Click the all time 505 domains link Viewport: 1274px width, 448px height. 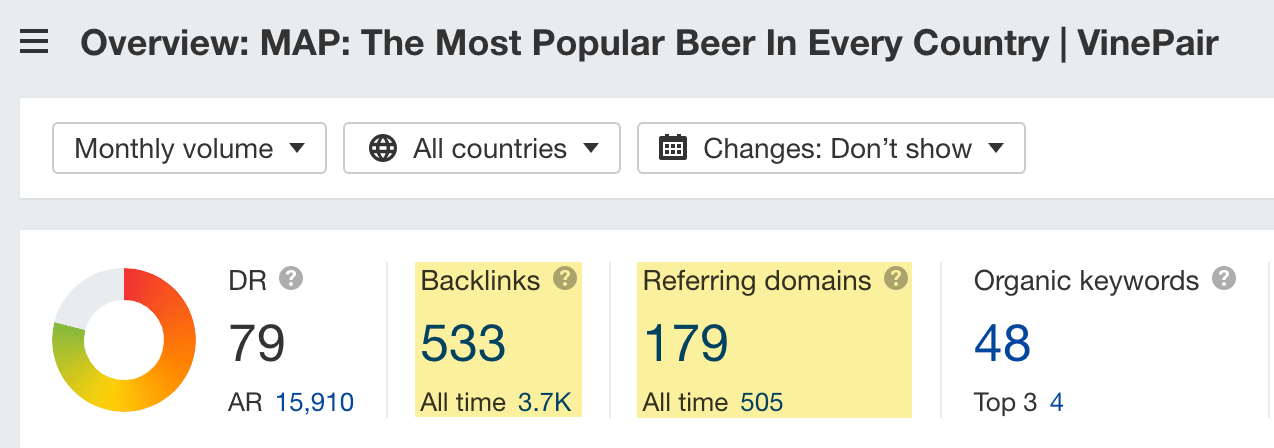[762, 403]
